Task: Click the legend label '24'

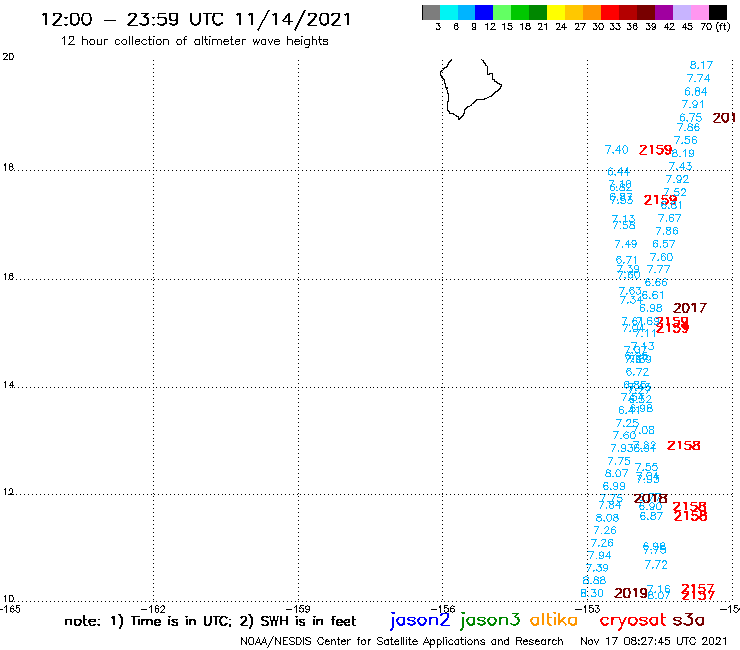Action: tap(561, 27)
